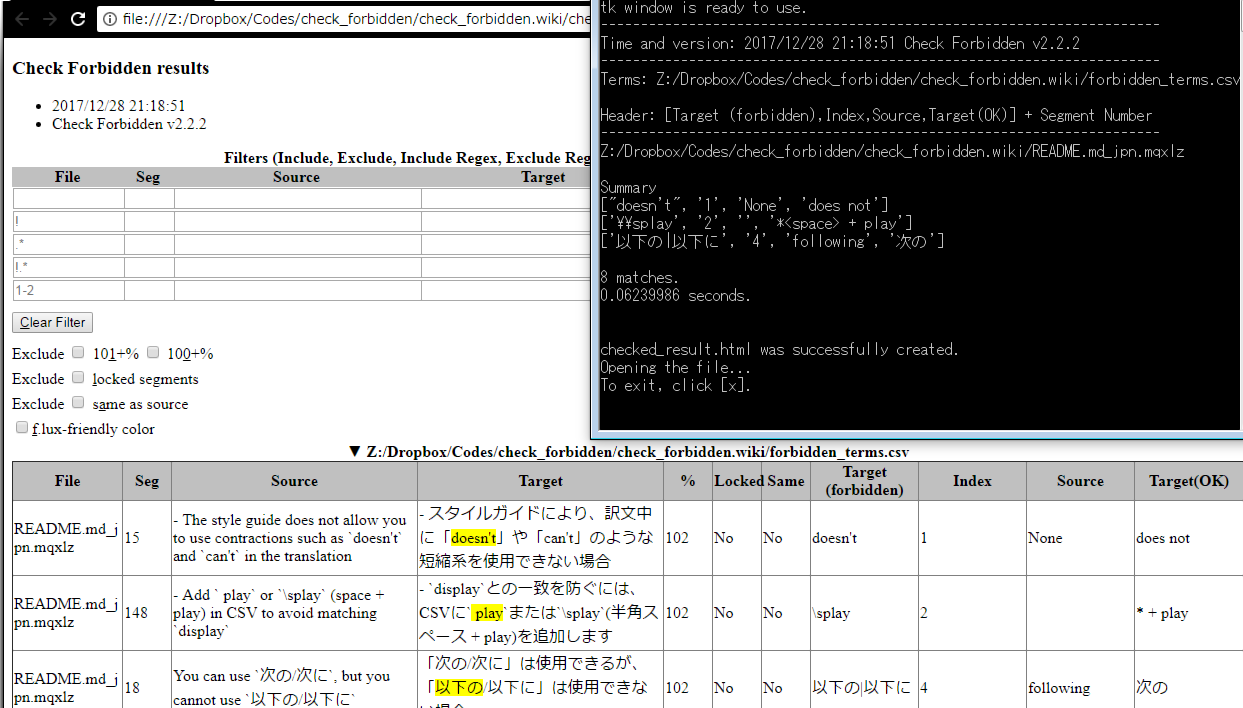
Task: Click the Source header in the filters table
Action: tap(297, 177)
